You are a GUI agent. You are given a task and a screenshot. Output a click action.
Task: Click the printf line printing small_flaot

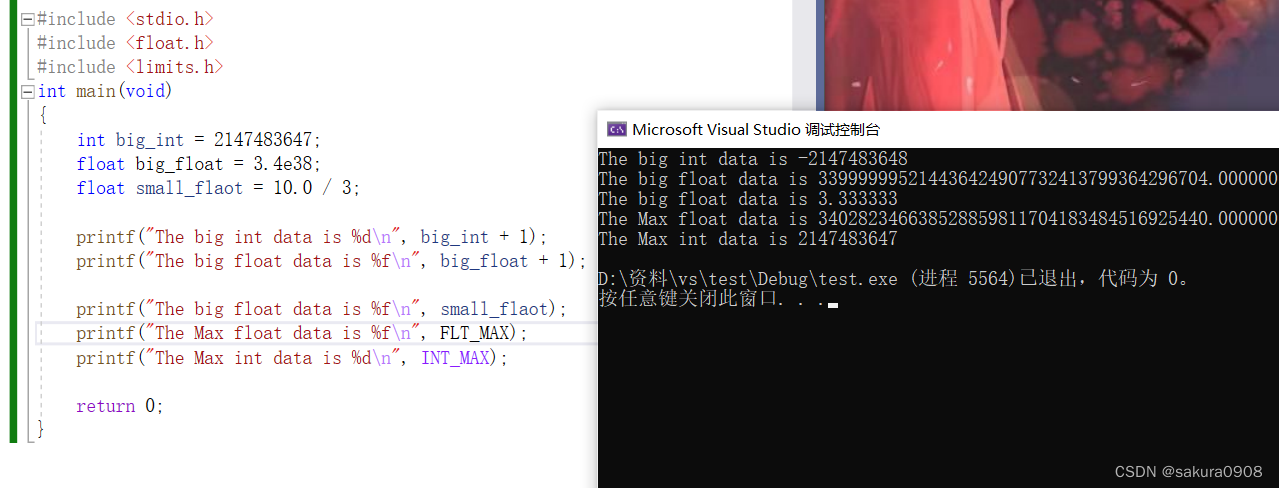point(321,309)
